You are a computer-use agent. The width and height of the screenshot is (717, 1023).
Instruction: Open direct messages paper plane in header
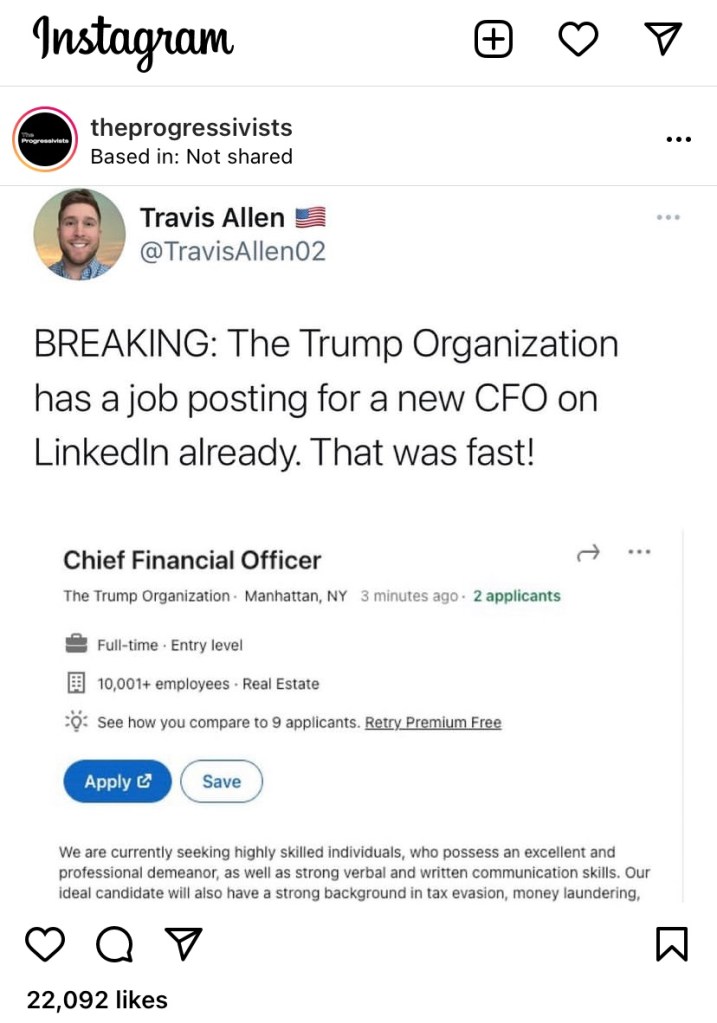pos(663,39)
